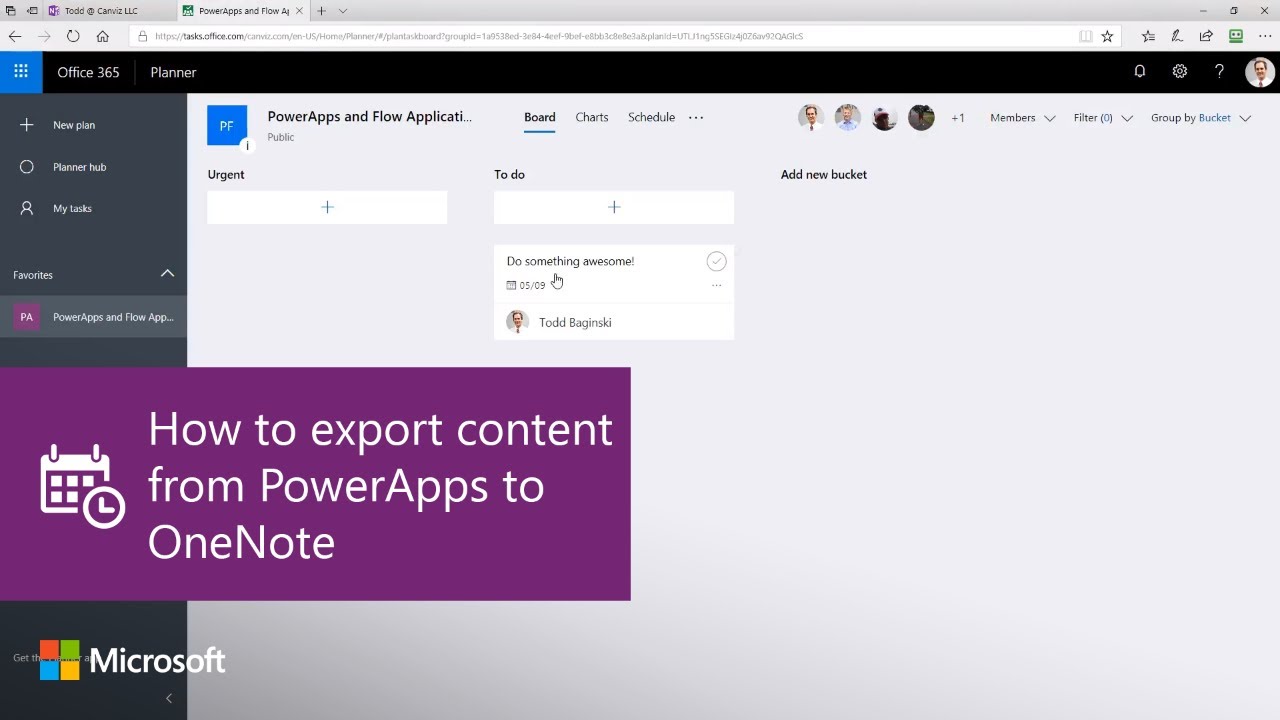1280x720 pixels.
Task: Open Office 365 settings gear
Action: click(x=1180, y=71)
